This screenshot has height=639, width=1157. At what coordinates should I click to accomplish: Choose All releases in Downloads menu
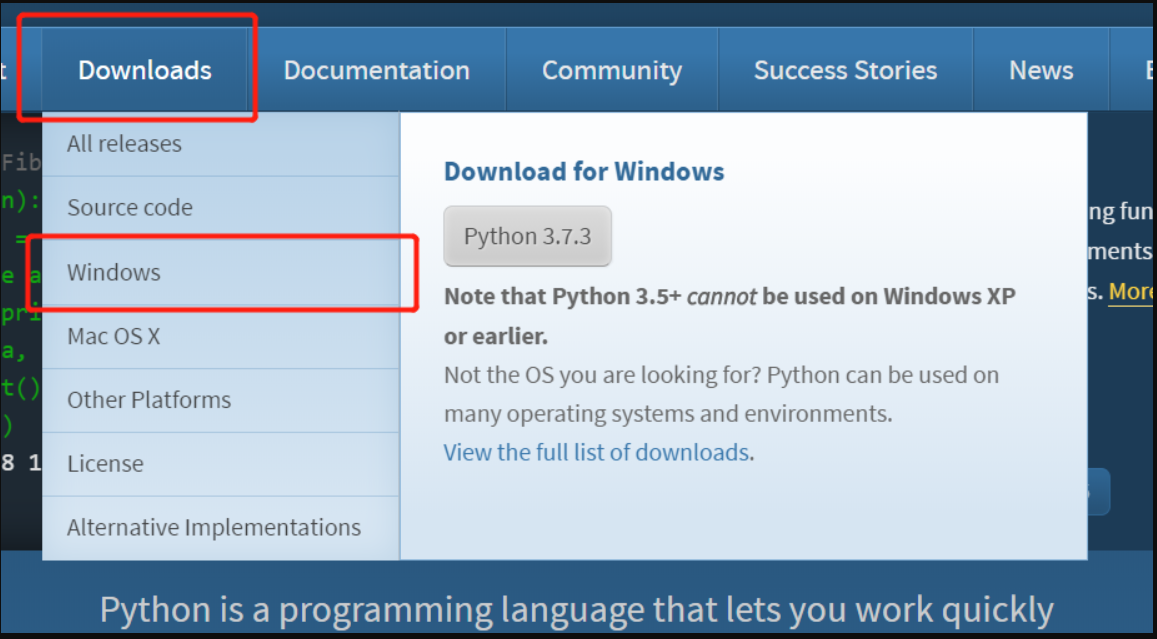pyautogui.click(x=221, y=144)
